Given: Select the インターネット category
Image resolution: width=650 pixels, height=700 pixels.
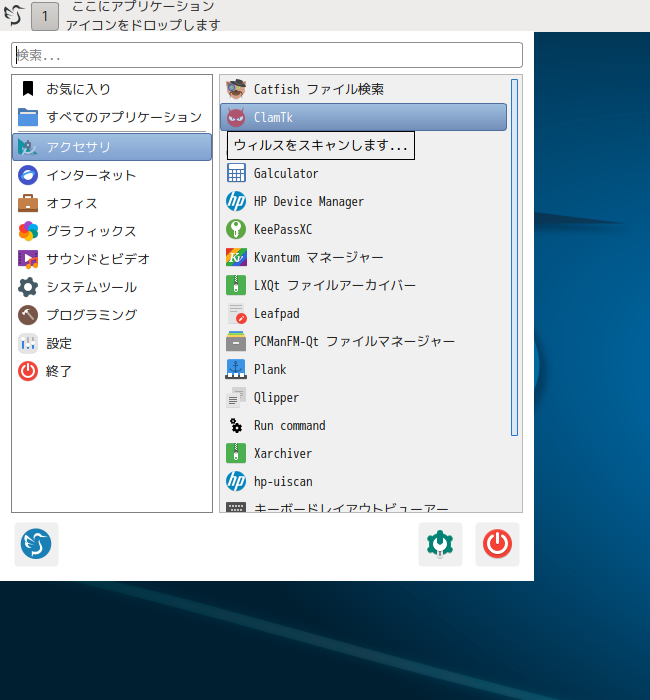Looking at the screenshot, I should tap(112, 175).
